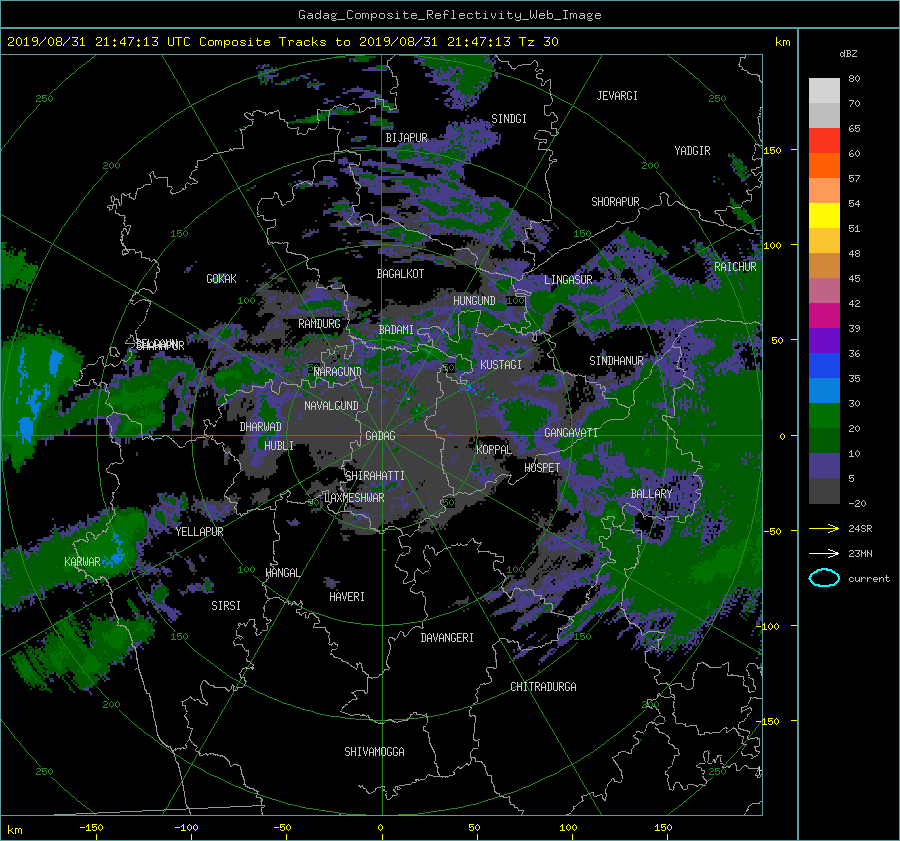Pick the bright green 30 dBZ swatch
The width and height of the screenshot is (900, 841).
click(824, 415)
